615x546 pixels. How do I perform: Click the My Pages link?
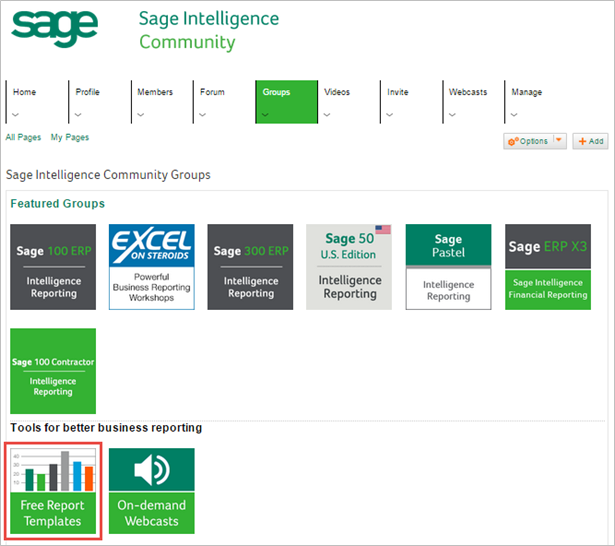70,137
